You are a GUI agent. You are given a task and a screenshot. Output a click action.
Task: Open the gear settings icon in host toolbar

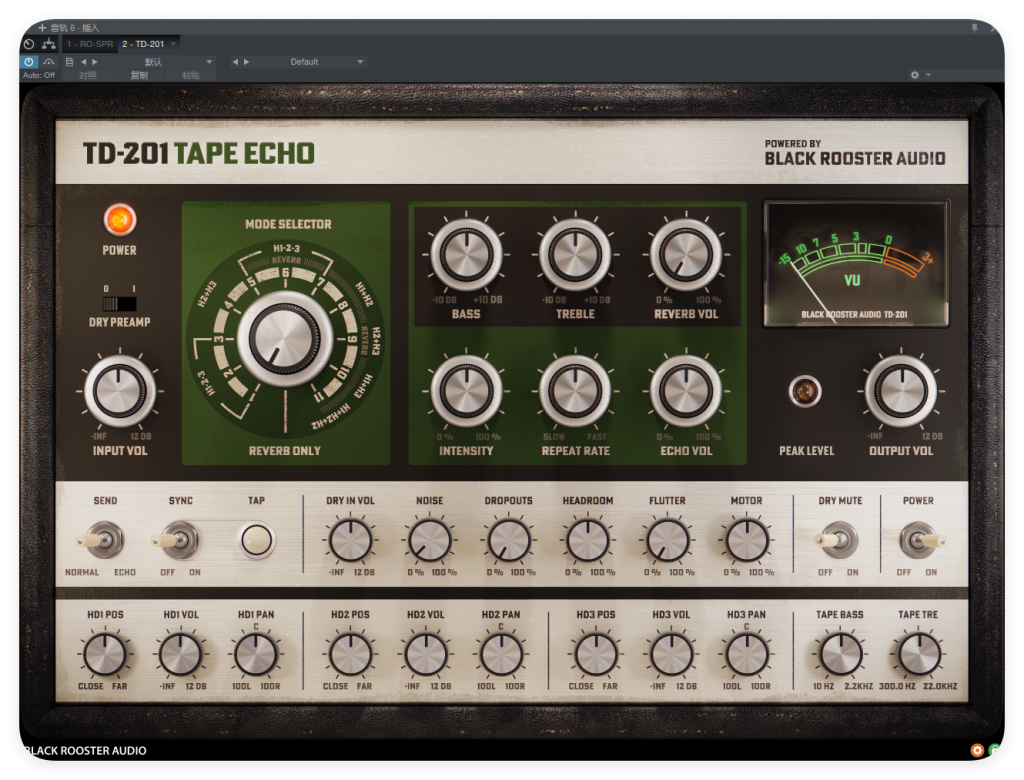click(914, 75)
